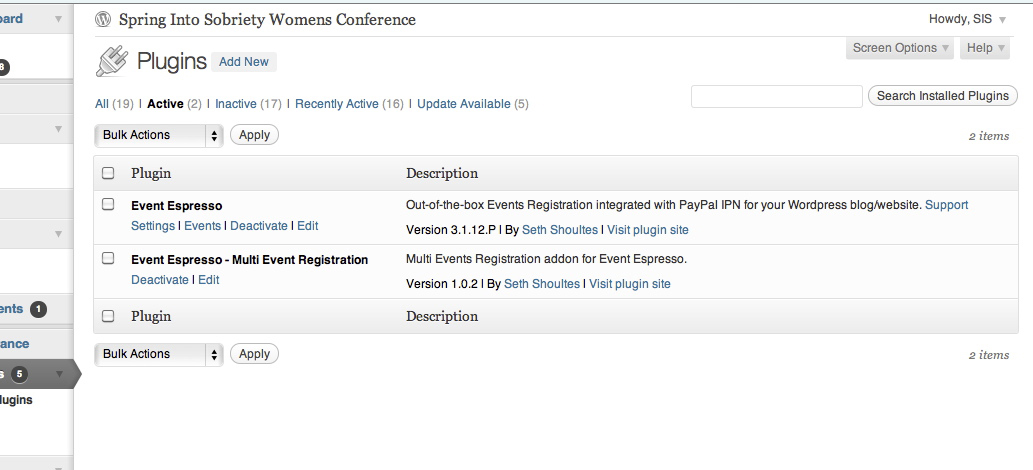Edit the Event Espresso plugin
1033x470 pixels.
(308, 225)
